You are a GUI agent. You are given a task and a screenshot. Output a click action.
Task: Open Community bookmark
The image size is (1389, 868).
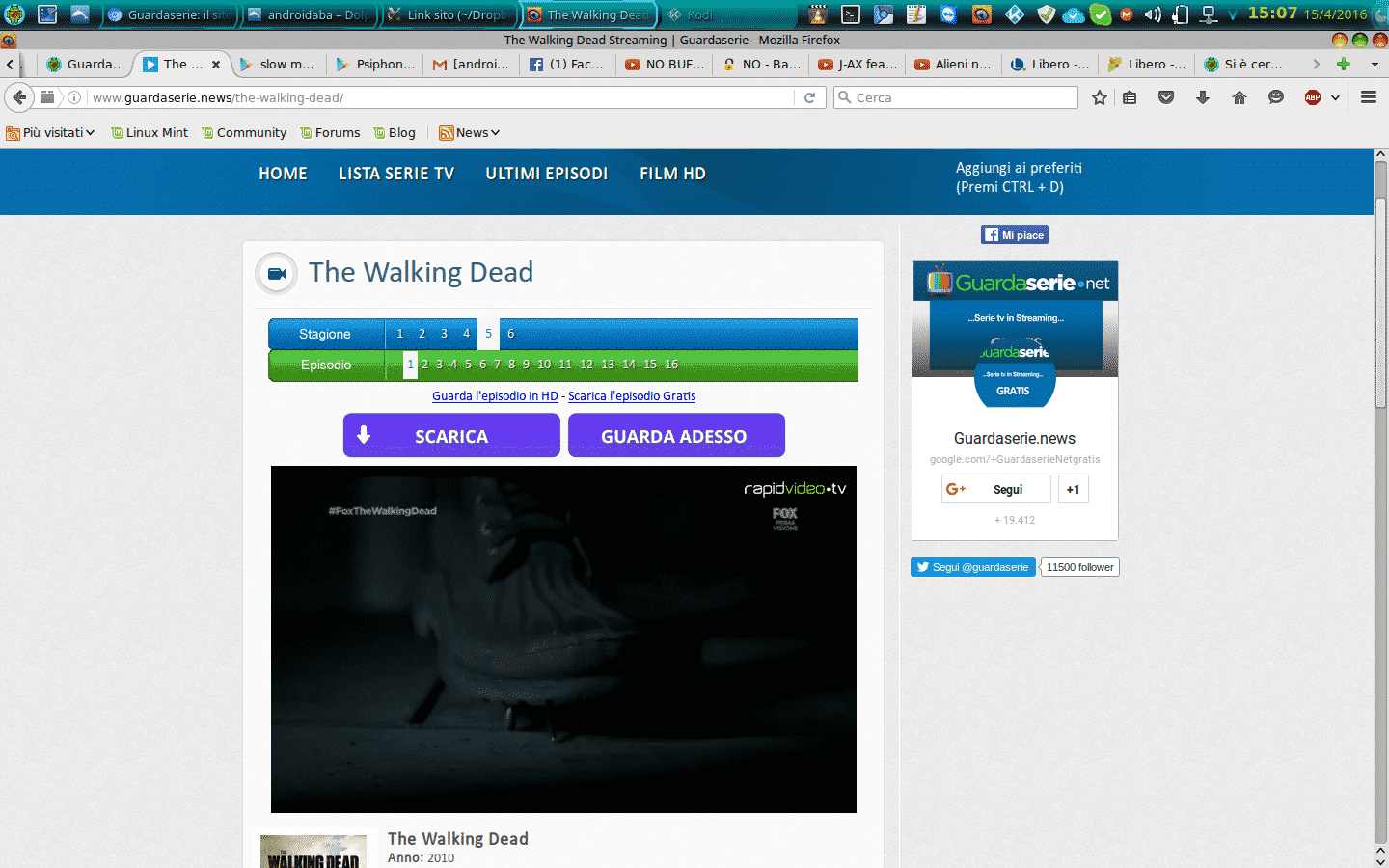pos(244,132)
